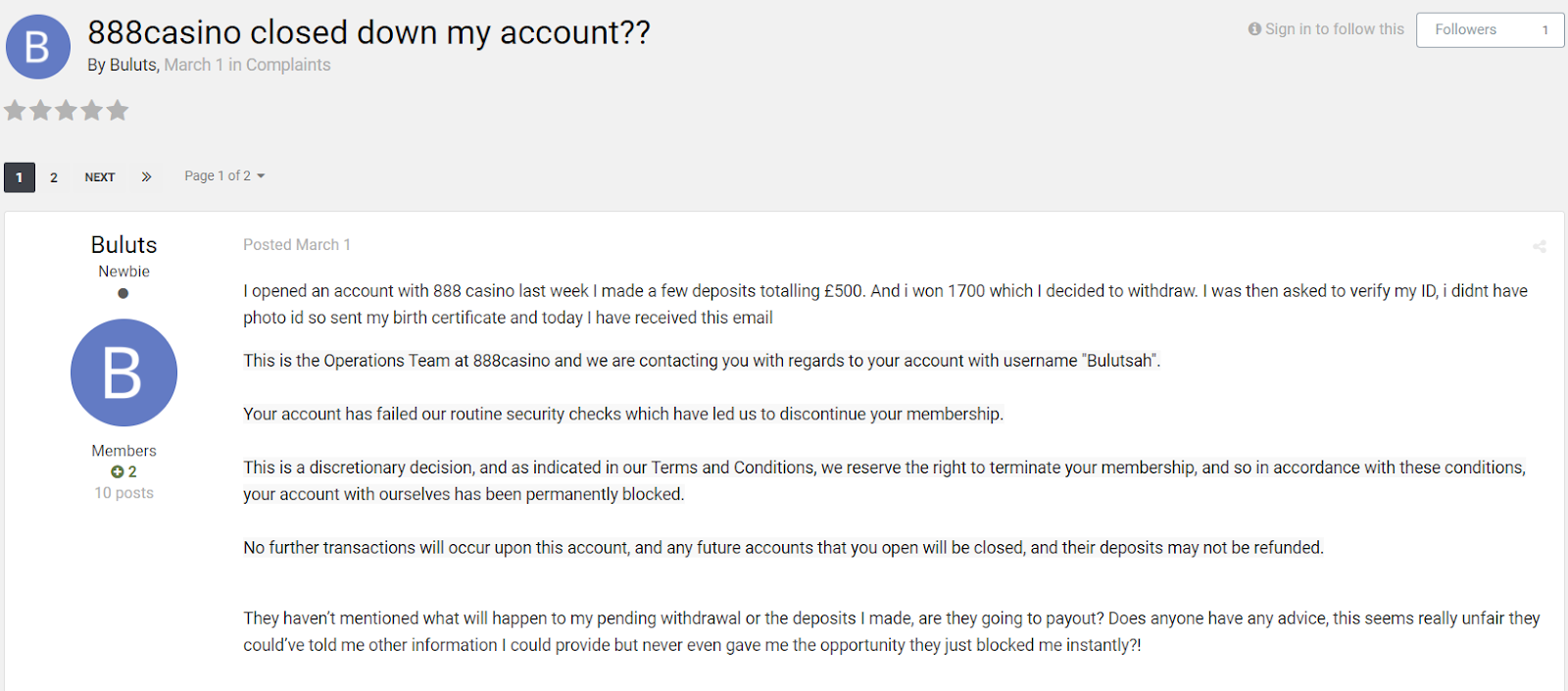The image size is (1568, 691).
Task: Expand the Page 1 of 2 dropdown
Action: pos(224,176)
